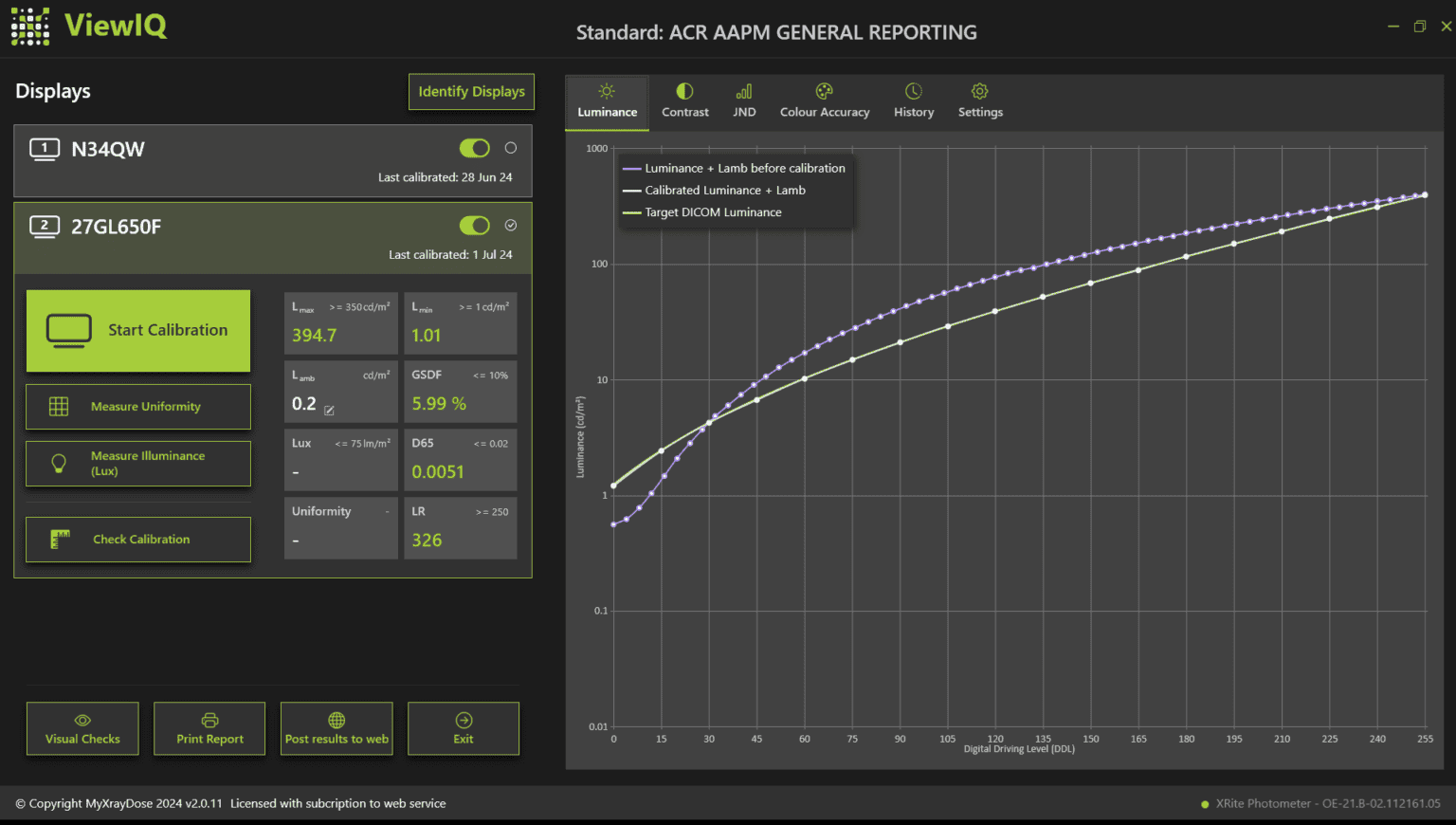Click the Exit arrow icon
The height and width of the screenshot is (825, 1456).
click(x=464, y=721)
